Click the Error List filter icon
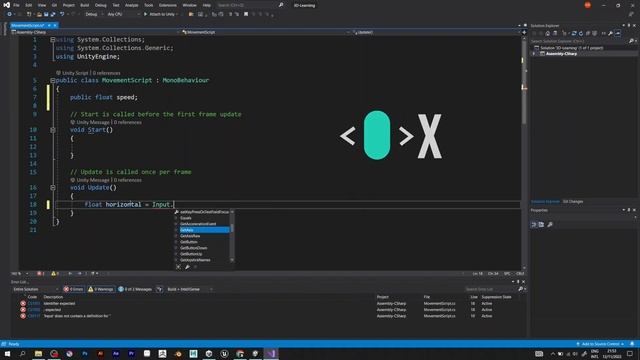The width and height of the screenshot is (640, 360). pos(159,289)
